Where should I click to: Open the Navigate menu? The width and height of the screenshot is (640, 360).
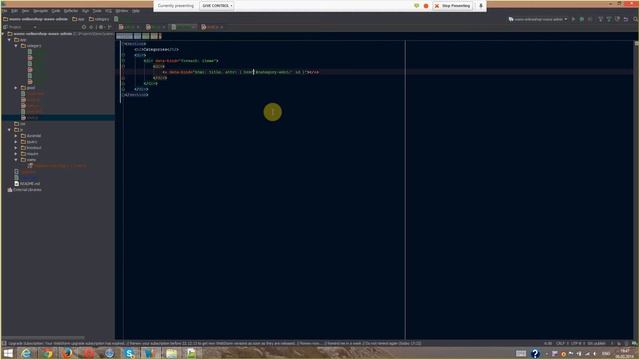click(x=40, y=11)
